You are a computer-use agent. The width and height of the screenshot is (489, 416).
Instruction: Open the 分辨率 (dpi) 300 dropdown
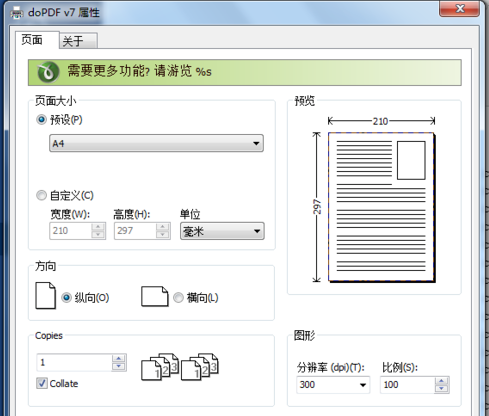coord(333,385)
